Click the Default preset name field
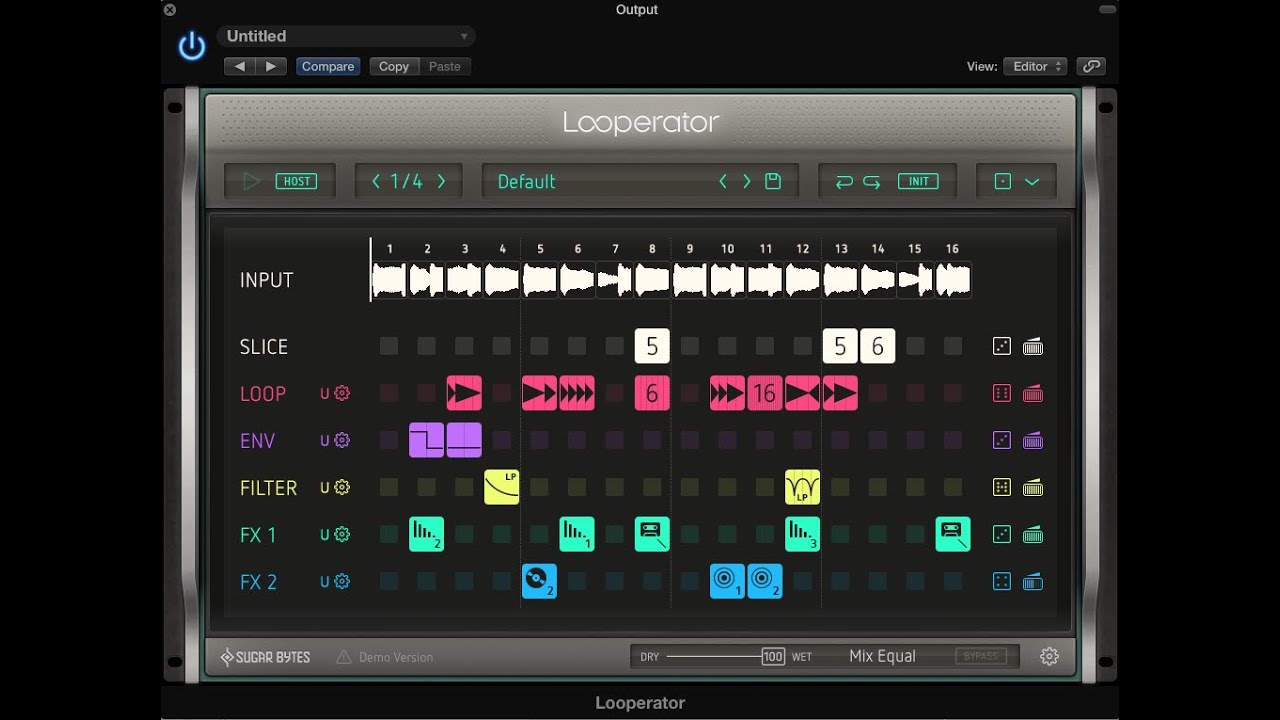Viewport: 1280px width, 720px height. pos(527,181)
